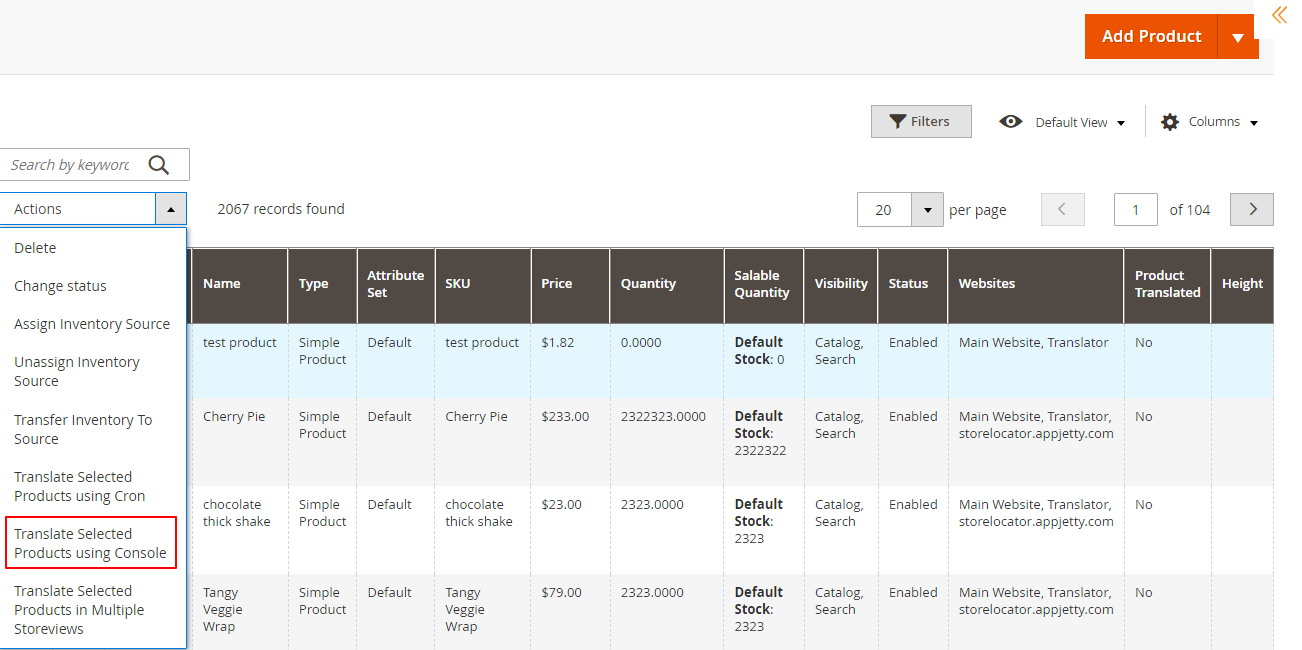Expand the per page size dropdown
The height and width of the screenshot is (650, 1302).
[927, 210]
